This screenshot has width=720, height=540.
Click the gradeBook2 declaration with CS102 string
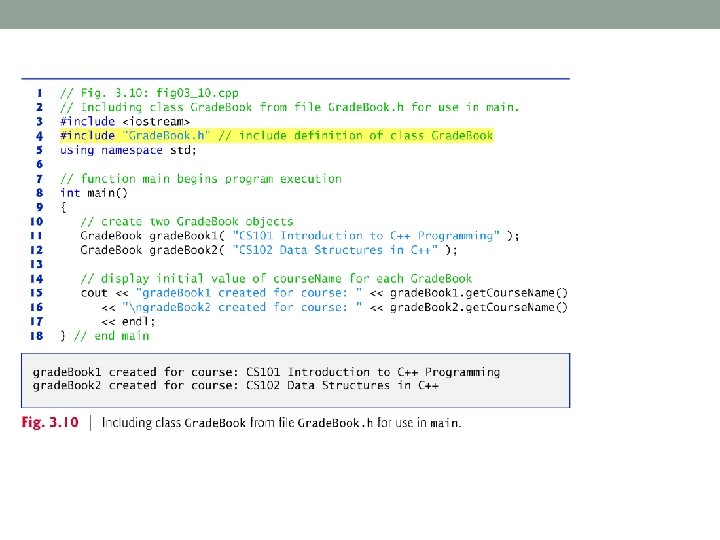pyautogui.click(x=269, y=250)
